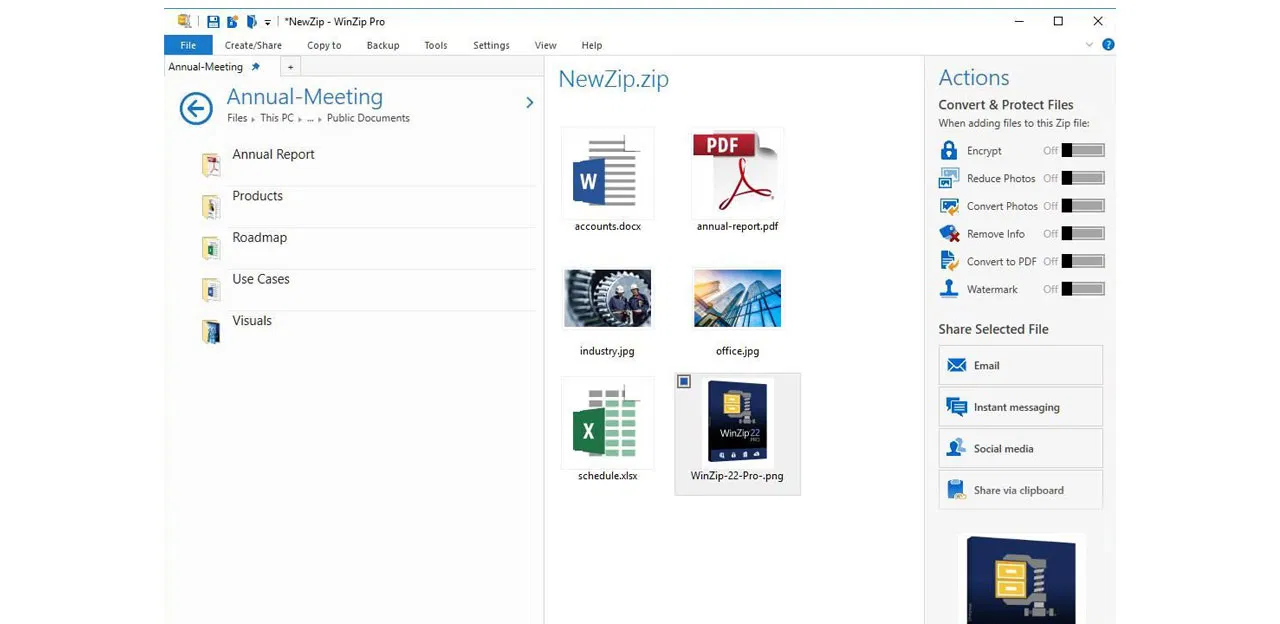Click the Convert to PDF icon
The image size is (1280, 624).
949,261
